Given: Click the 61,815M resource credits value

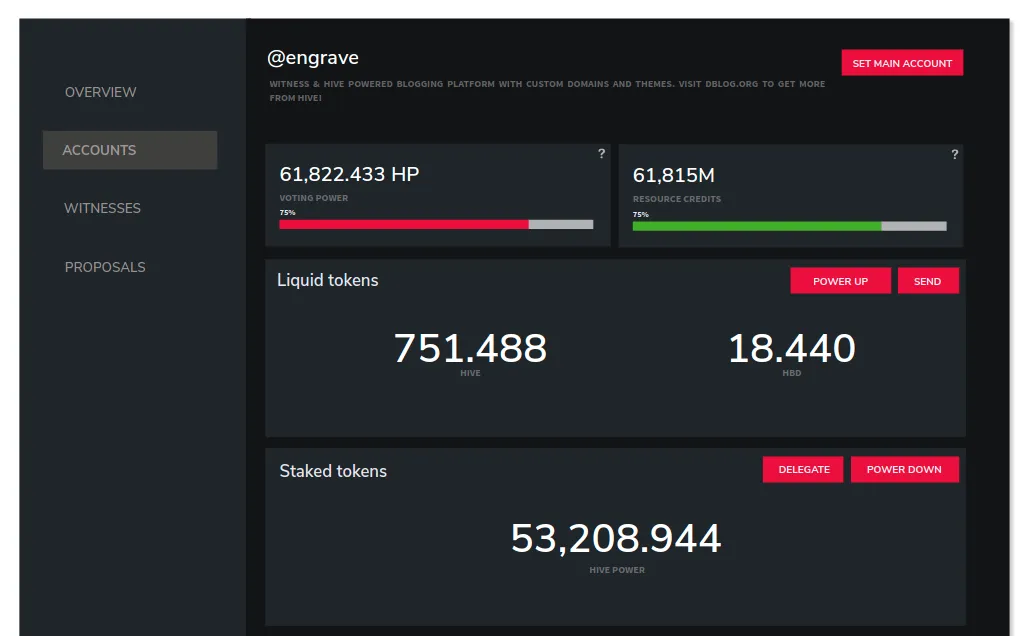Looking at the screenshot, I should pyautogui.click(x=674, y=175).
